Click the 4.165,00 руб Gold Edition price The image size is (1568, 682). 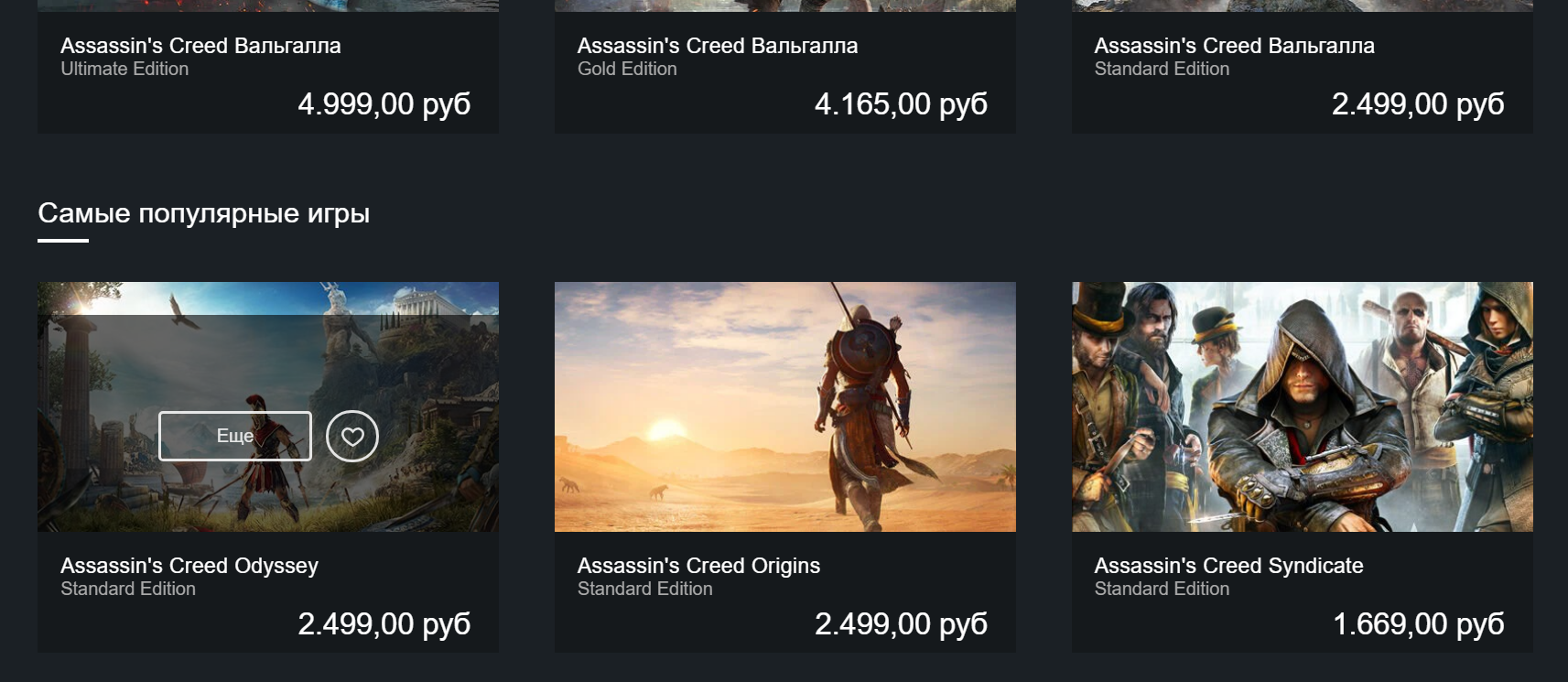click(x=901, y=104)
